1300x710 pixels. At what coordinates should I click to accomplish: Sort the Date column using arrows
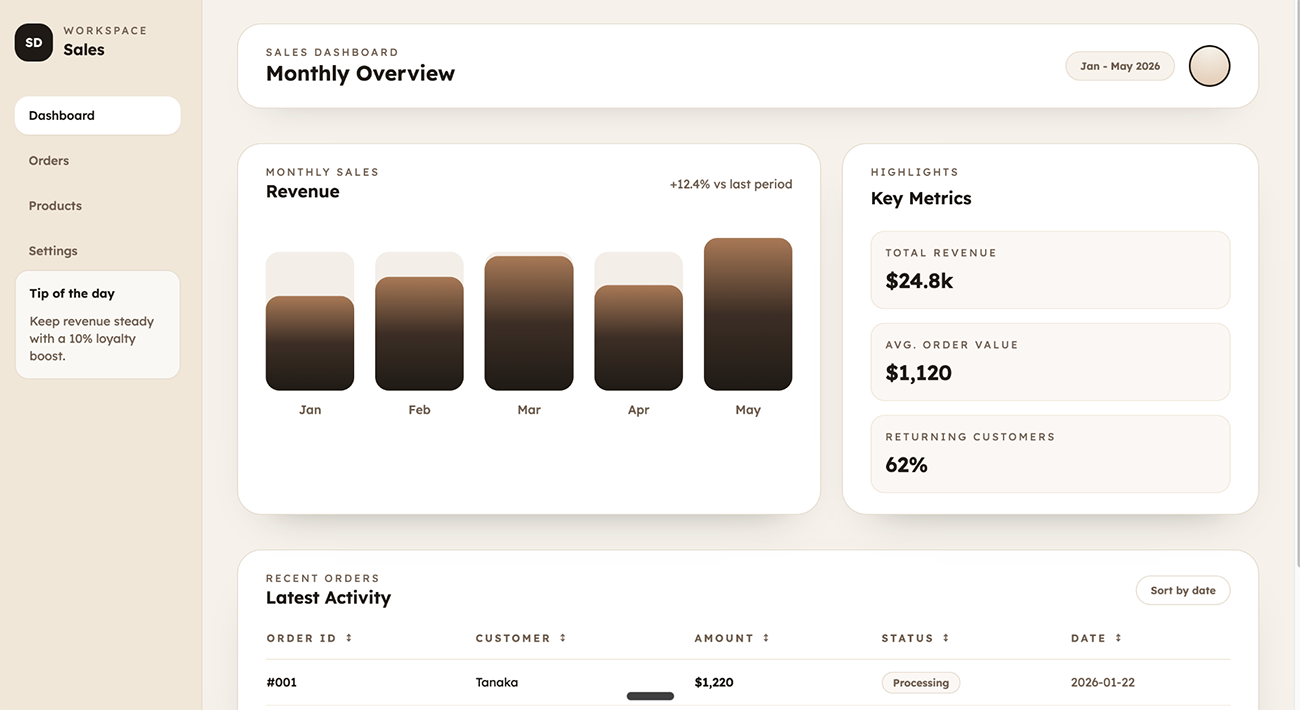click(x=1118, y=638)
